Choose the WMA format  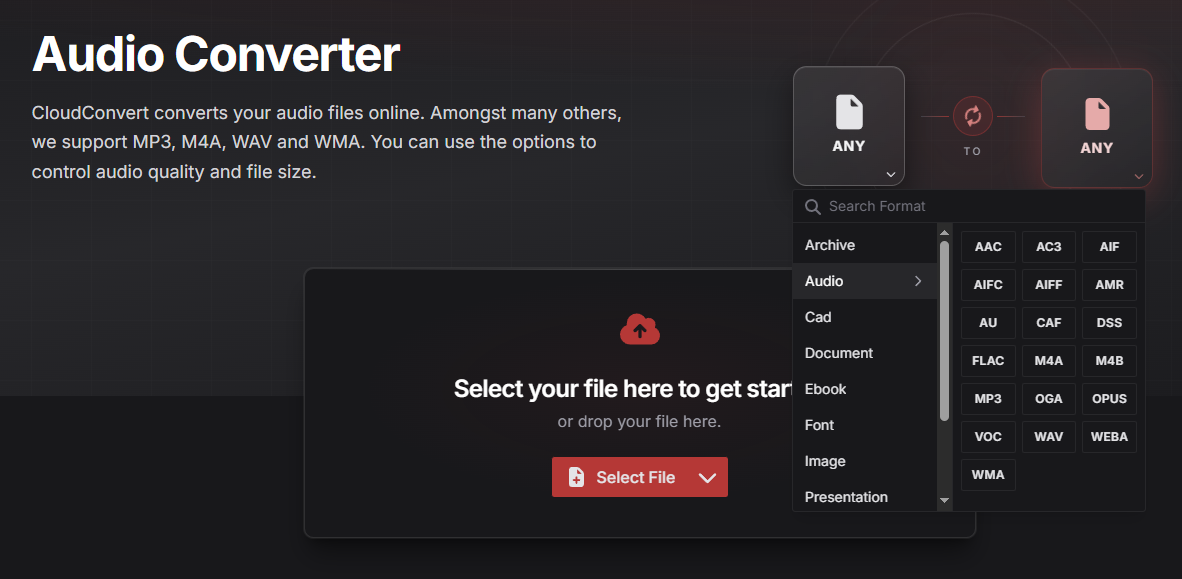(988, 475)
